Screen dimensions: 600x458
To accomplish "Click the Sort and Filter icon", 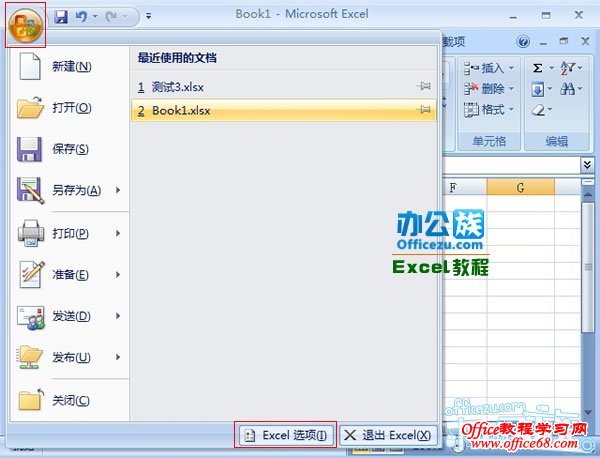I will (x=568, y=68).
